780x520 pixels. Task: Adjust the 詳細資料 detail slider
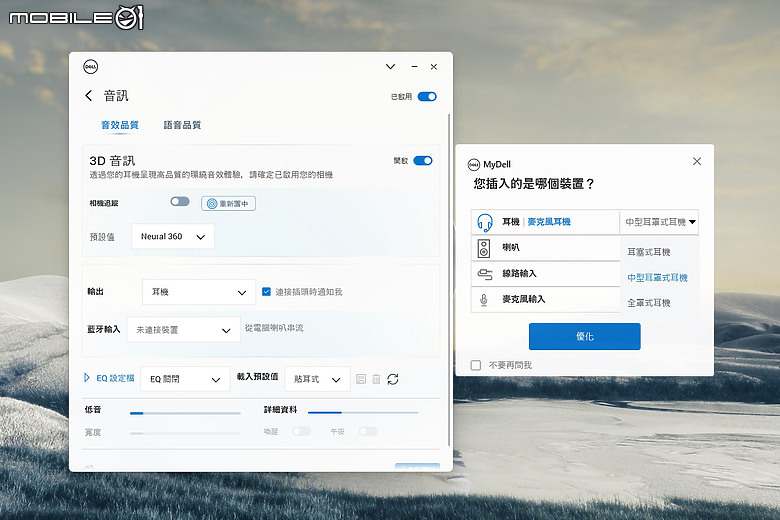point(363,413)
